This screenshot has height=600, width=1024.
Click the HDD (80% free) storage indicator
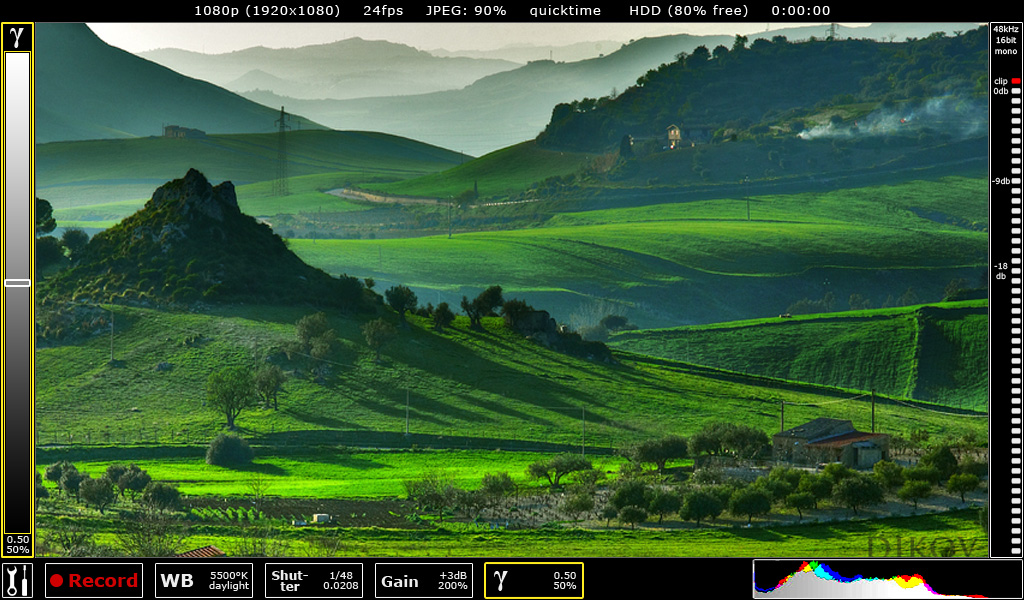click(x=688, y=11)
